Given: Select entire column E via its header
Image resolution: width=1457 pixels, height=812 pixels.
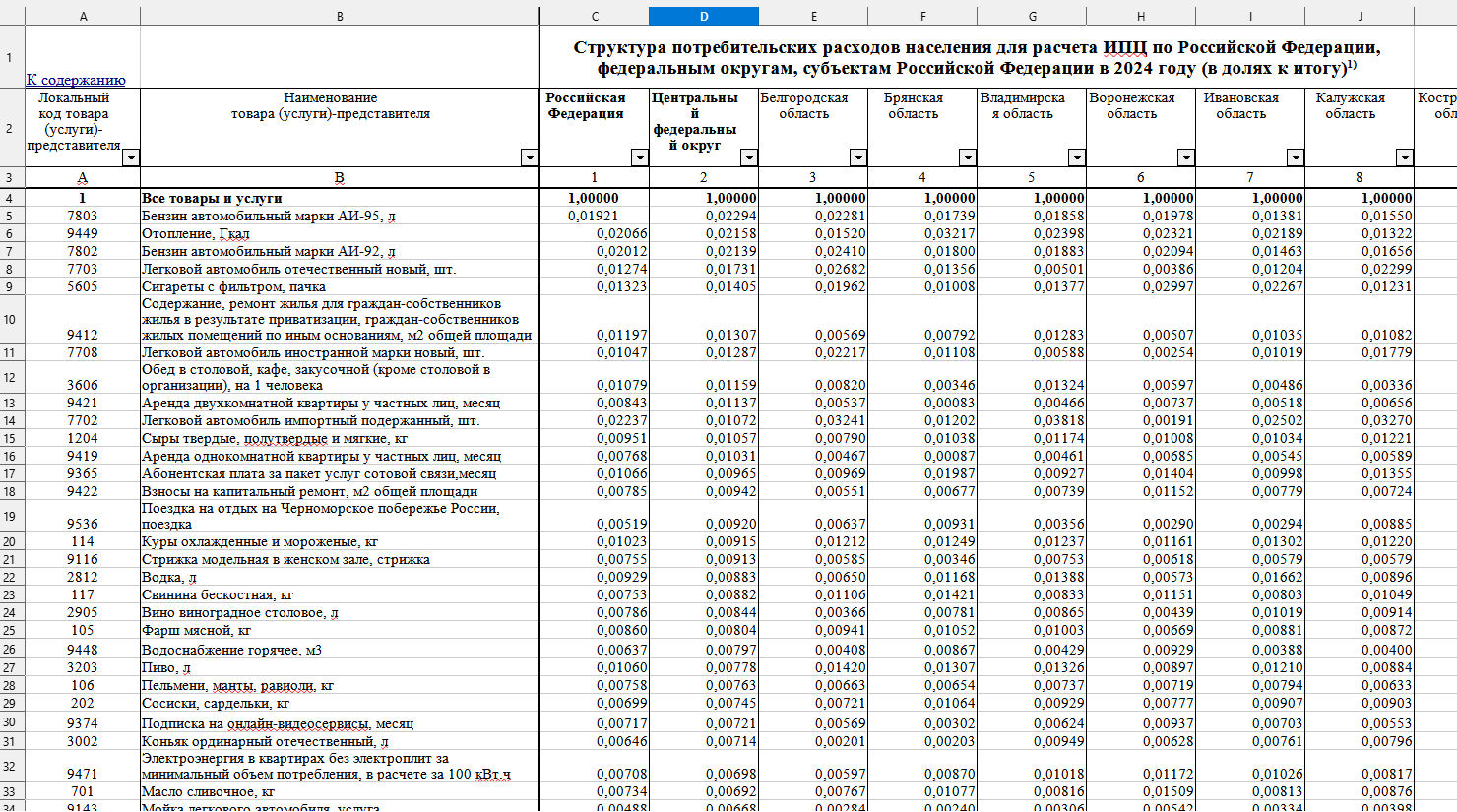Looking at the screenshot, I should click(x=813, y=17).
